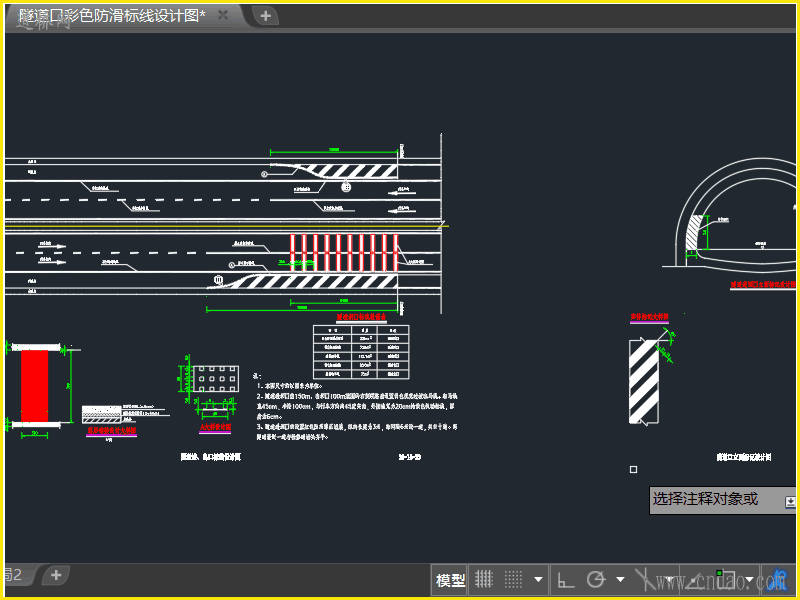Click the blue annotation scale icon

pos(777,579)
